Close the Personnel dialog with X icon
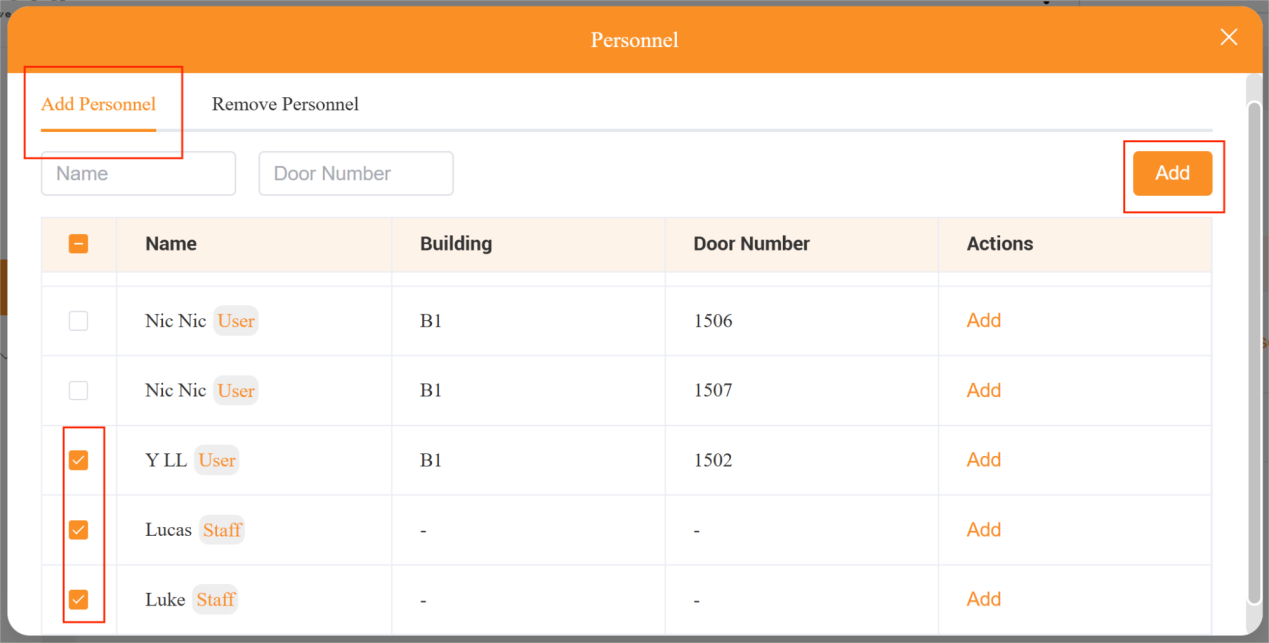1269x643 pixels. point(1229,38)
